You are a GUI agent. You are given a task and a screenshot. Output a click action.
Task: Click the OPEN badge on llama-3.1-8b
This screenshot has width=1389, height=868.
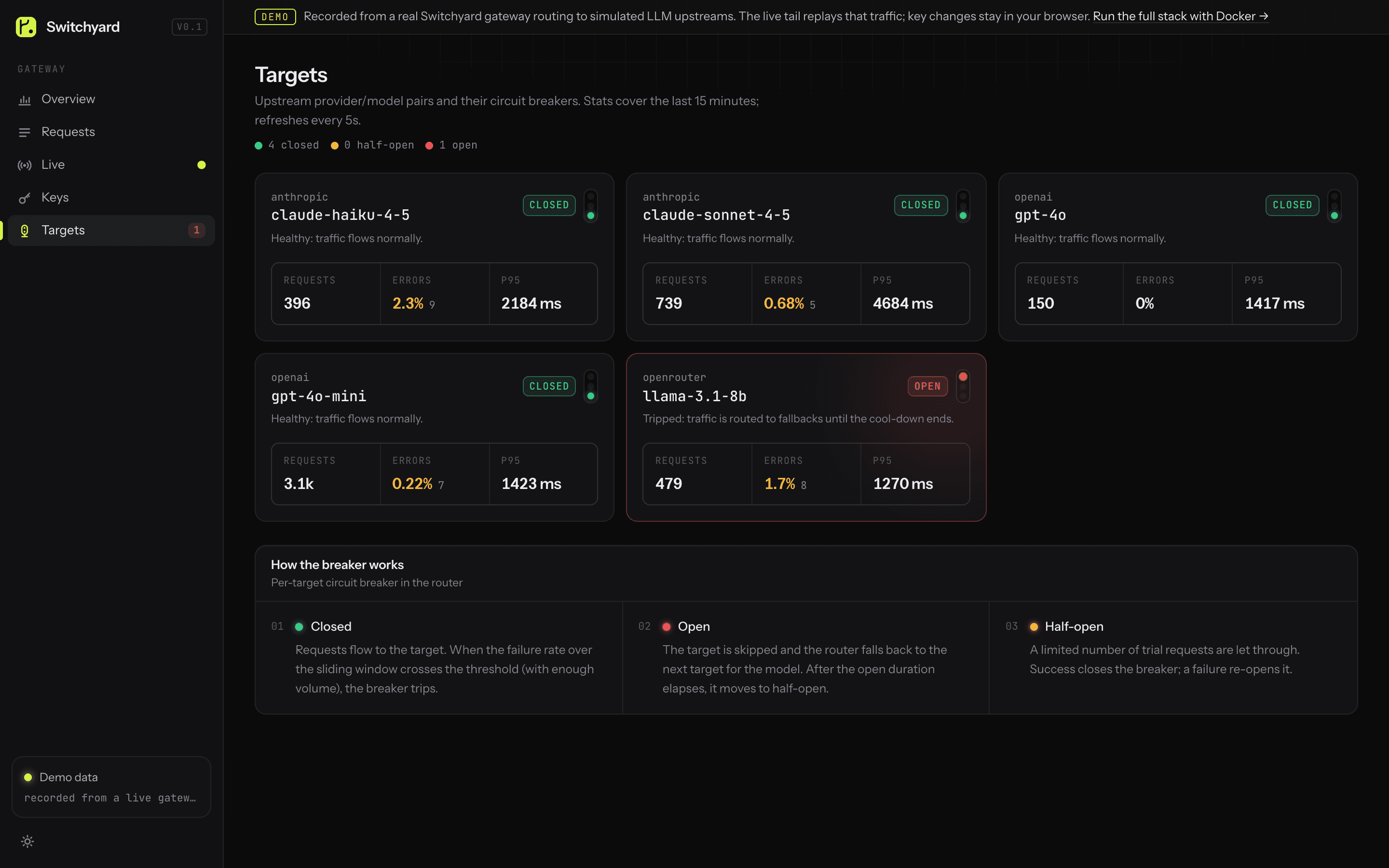coord(927,386)
